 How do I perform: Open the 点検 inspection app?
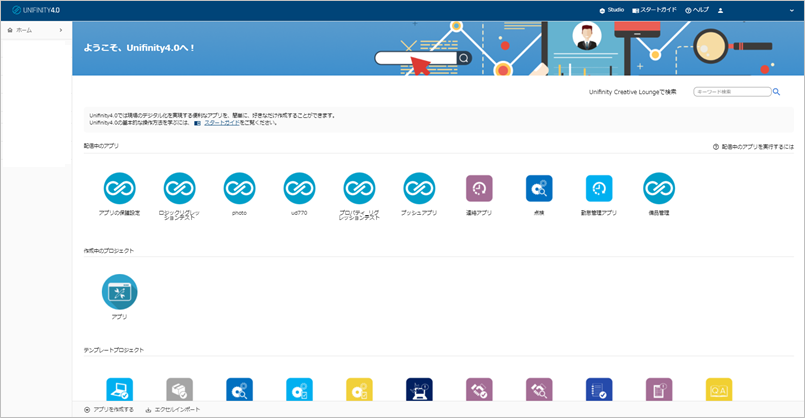[539, 188]
